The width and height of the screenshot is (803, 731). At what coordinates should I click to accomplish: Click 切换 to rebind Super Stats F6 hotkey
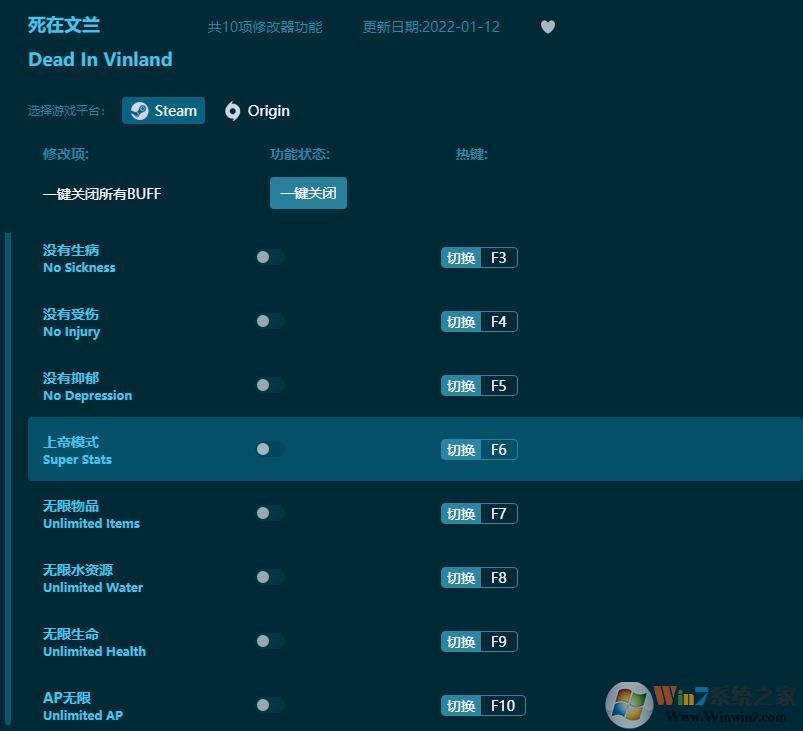(x=460, y=449)
